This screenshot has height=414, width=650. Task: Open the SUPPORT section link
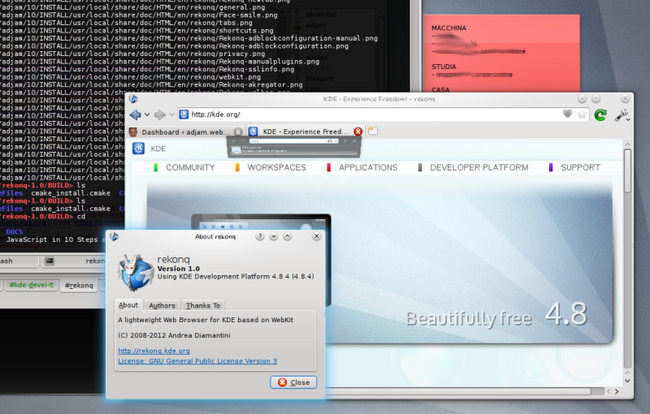(580, 167)
